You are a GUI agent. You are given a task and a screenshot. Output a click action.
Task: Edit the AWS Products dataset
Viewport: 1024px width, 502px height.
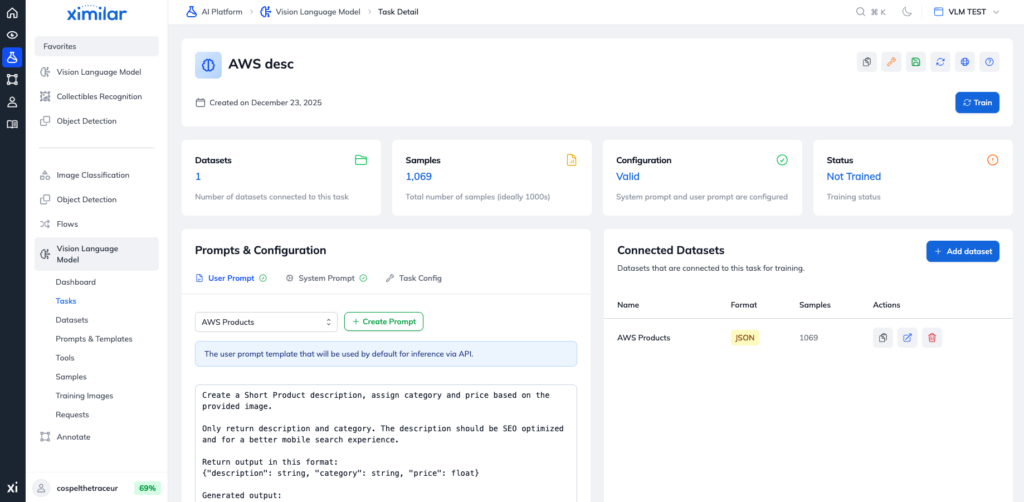(x=907, y=337)
